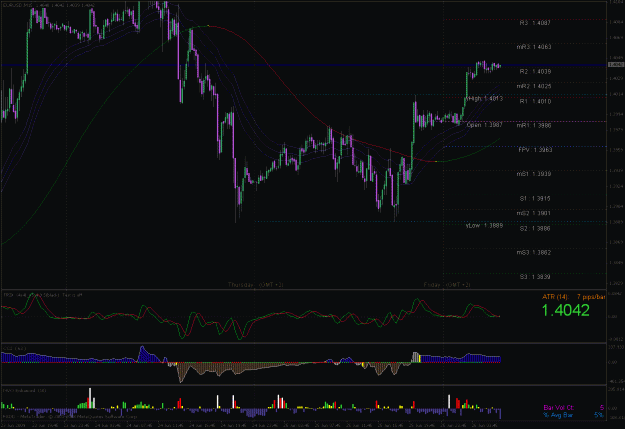Click the Open : 1.3987 label
Viewport: 625px width, 429px height.
pyautogui.click(x=484, y=125)
